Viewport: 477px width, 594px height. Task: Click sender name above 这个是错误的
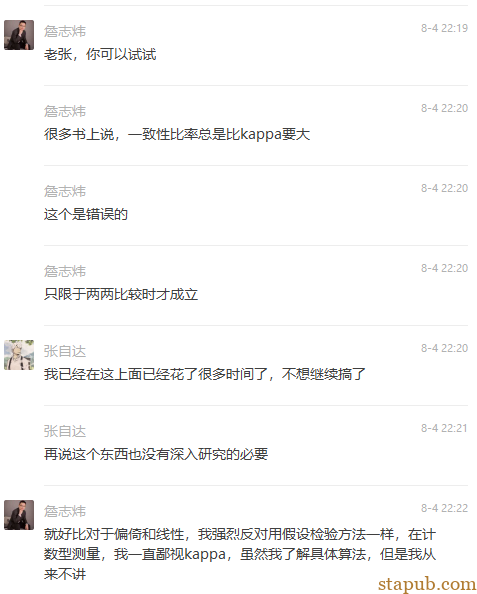tap(65, 191)
